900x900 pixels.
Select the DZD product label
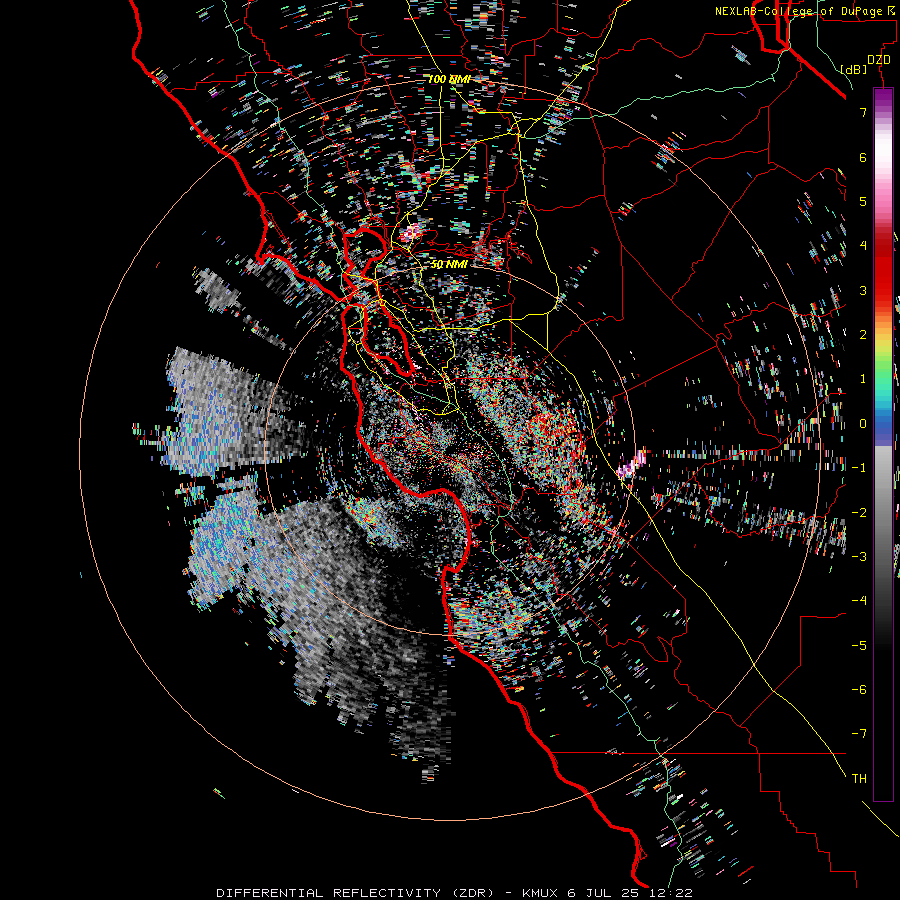[x=878, y=60]
